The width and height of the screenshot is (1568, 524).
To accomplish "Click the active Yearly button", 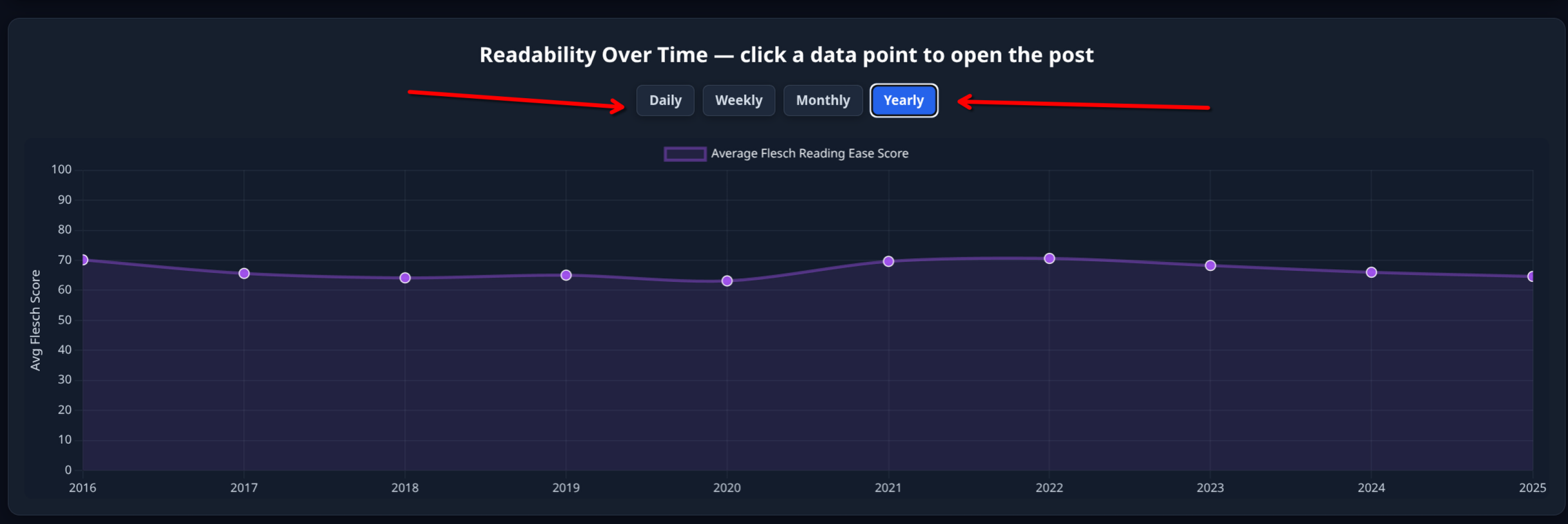I will (x=903, y=100).
